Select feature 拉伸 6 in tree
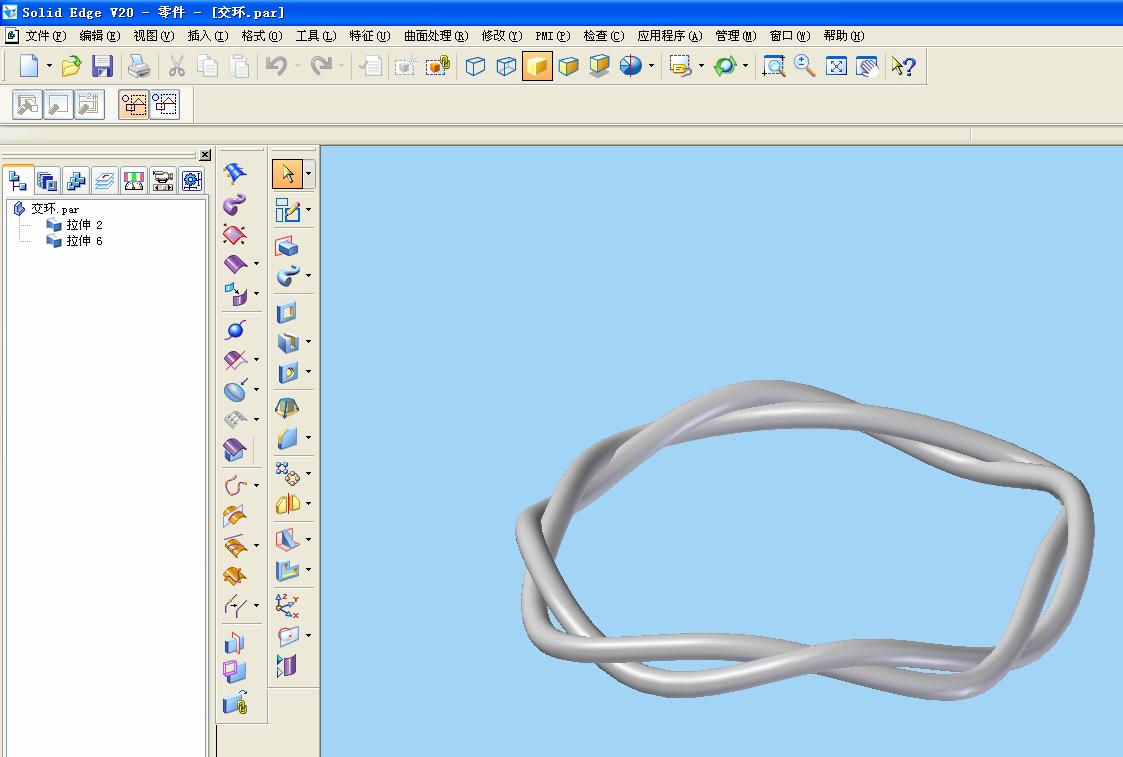This screenshot has height=757, width=1123. pyautogui.click(x=74, y=241)
